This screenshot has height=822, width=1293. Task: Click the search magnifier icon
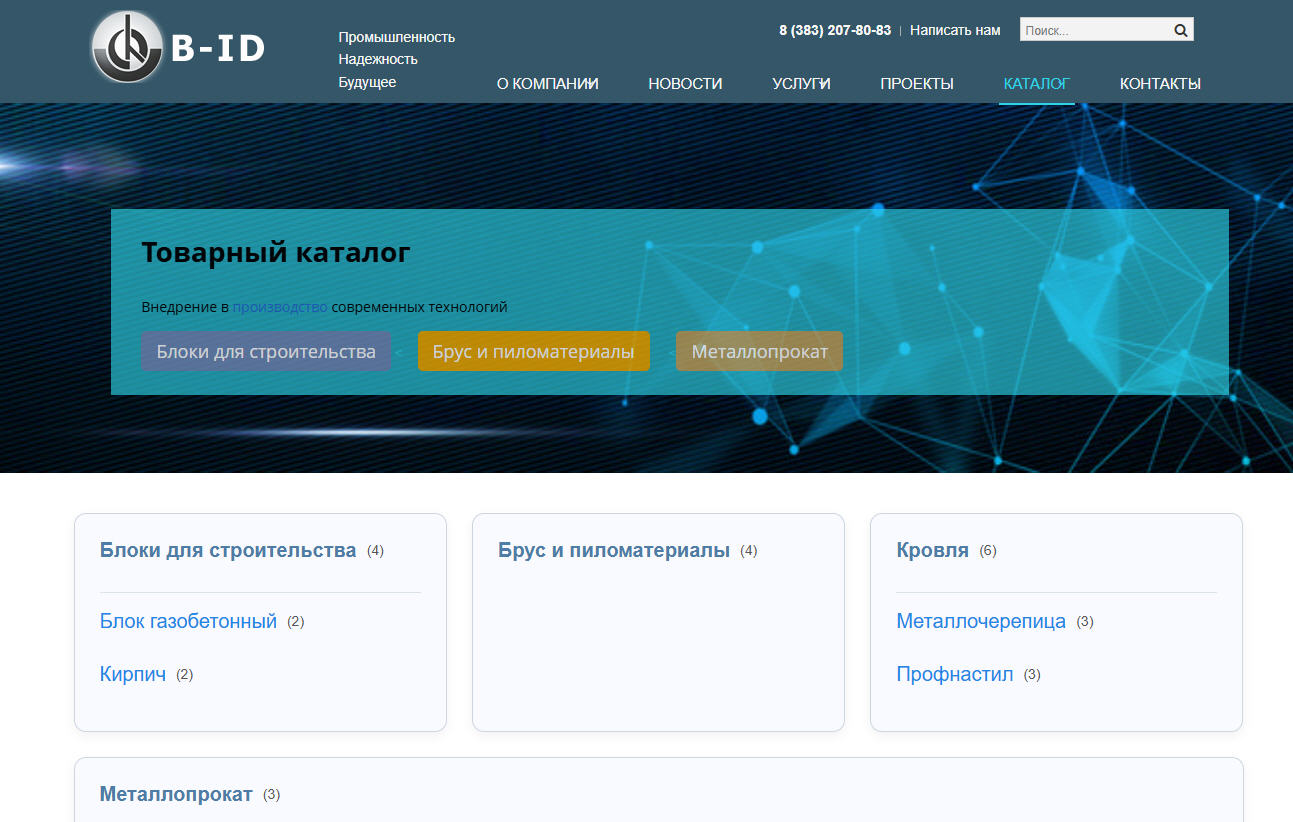[x=1181, y=28]
